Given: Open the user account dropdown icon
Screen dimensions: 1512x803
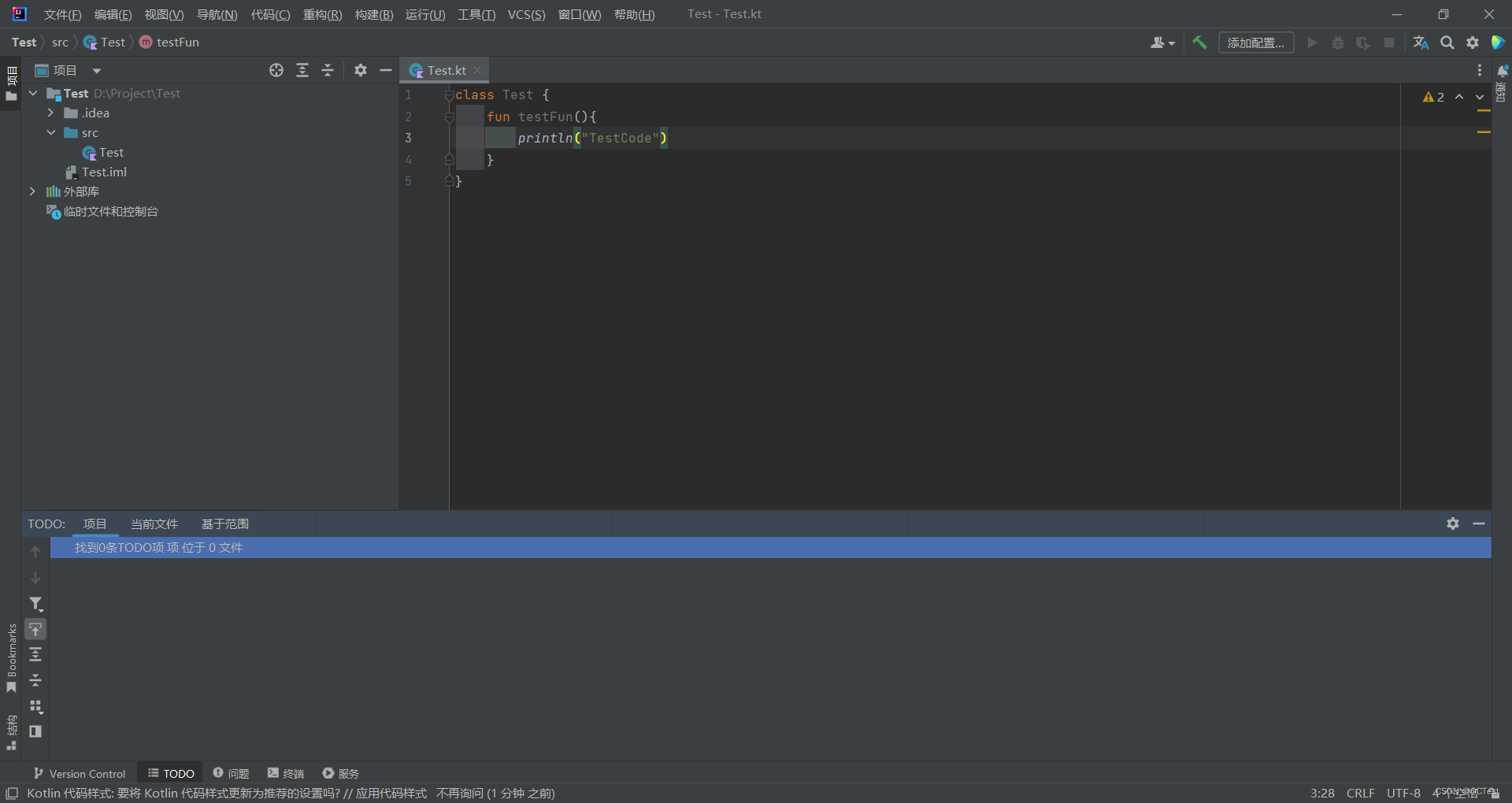Looking at the screenshot, I should [x=1162, y=43].
